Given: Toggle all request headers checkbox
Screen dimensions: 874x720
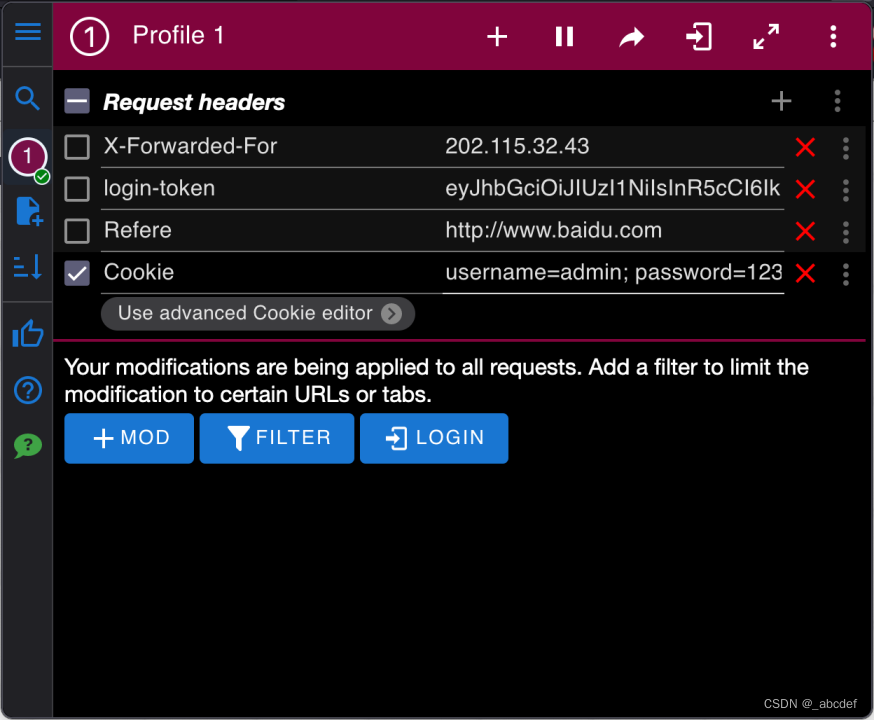Looking at the screenshot, I should click(x=77, y=101).
